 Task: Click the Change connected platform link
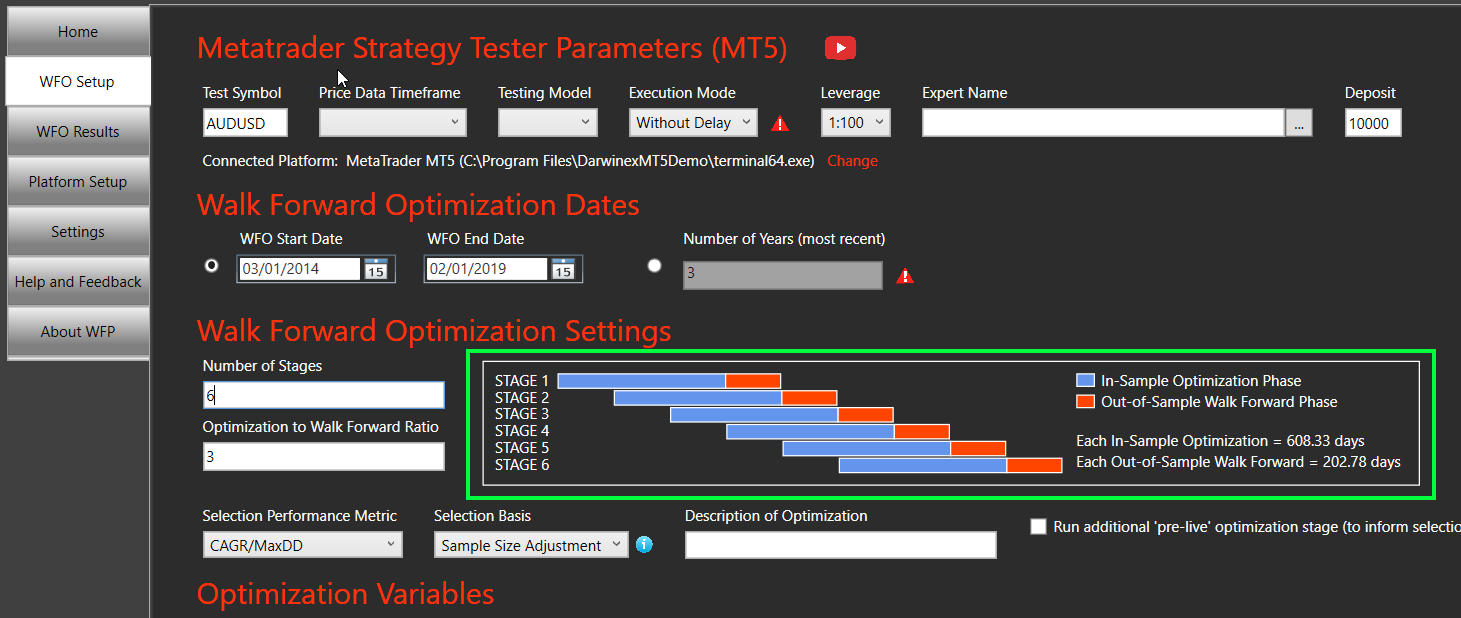pyautogui.click(x=852, y=161)
